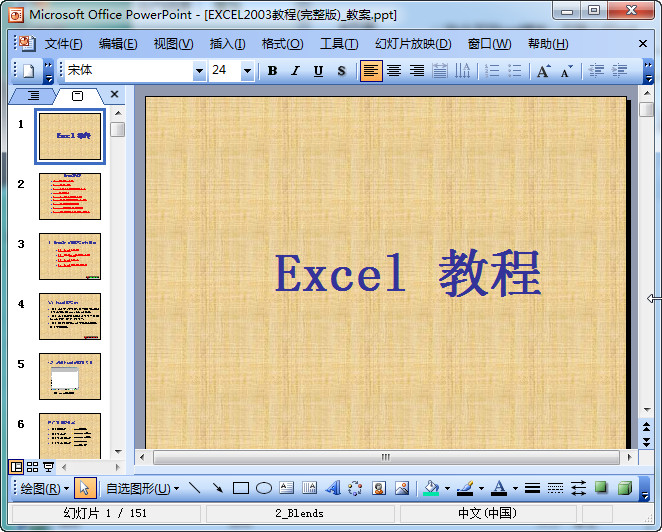Toggle Align Right paragraph button
The width and height of the screenshot is (662, 532).
[417, 71]
